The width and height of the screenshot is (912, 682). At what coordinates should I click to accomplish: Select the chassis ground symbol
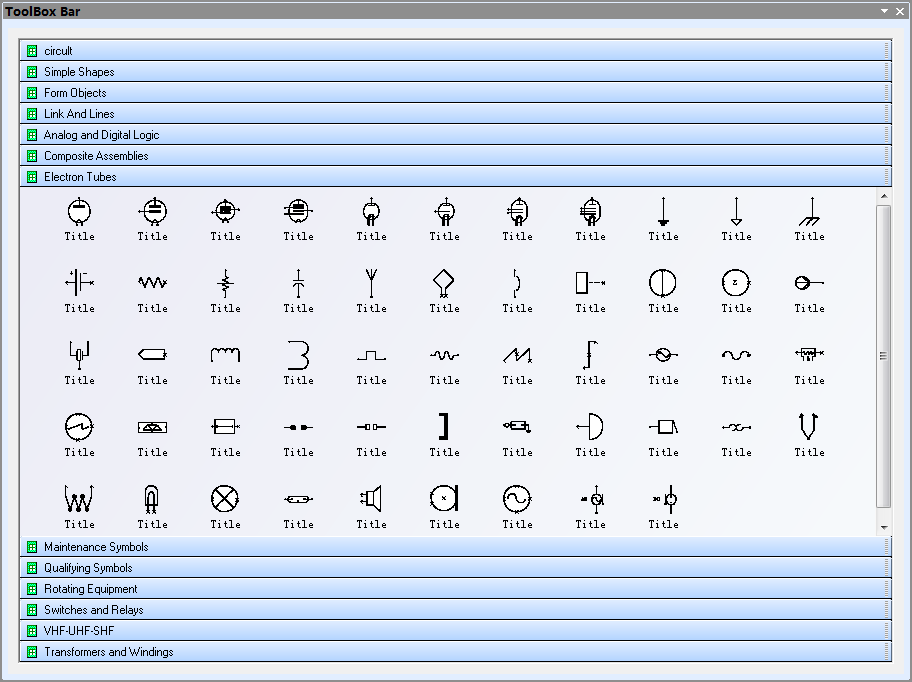point(809,211)
